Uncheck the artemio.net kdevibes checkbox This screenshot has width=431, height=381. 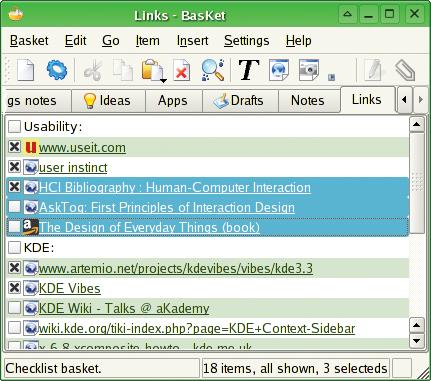14,268
